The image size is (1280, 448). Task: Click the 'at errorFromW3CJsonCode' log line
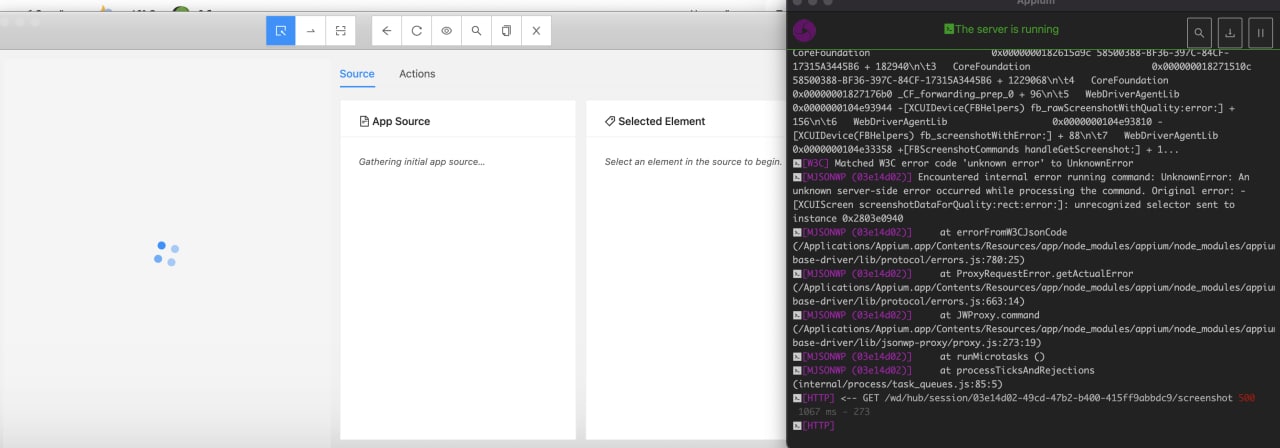point(1034,245)
